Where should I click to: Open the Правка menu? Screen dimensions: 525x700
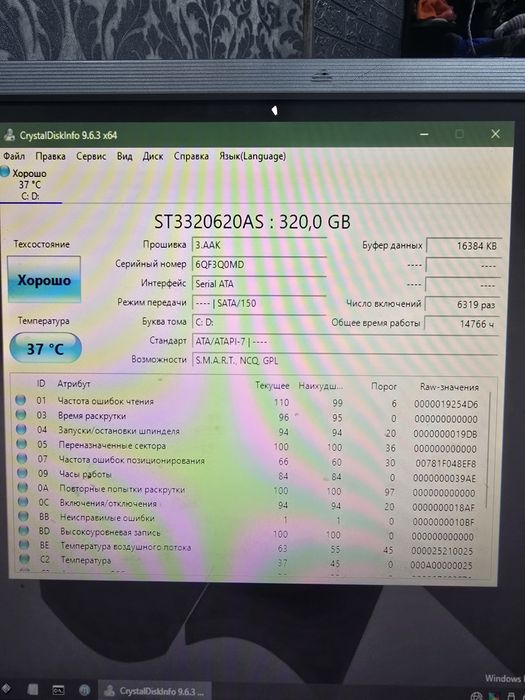point(50,156)
